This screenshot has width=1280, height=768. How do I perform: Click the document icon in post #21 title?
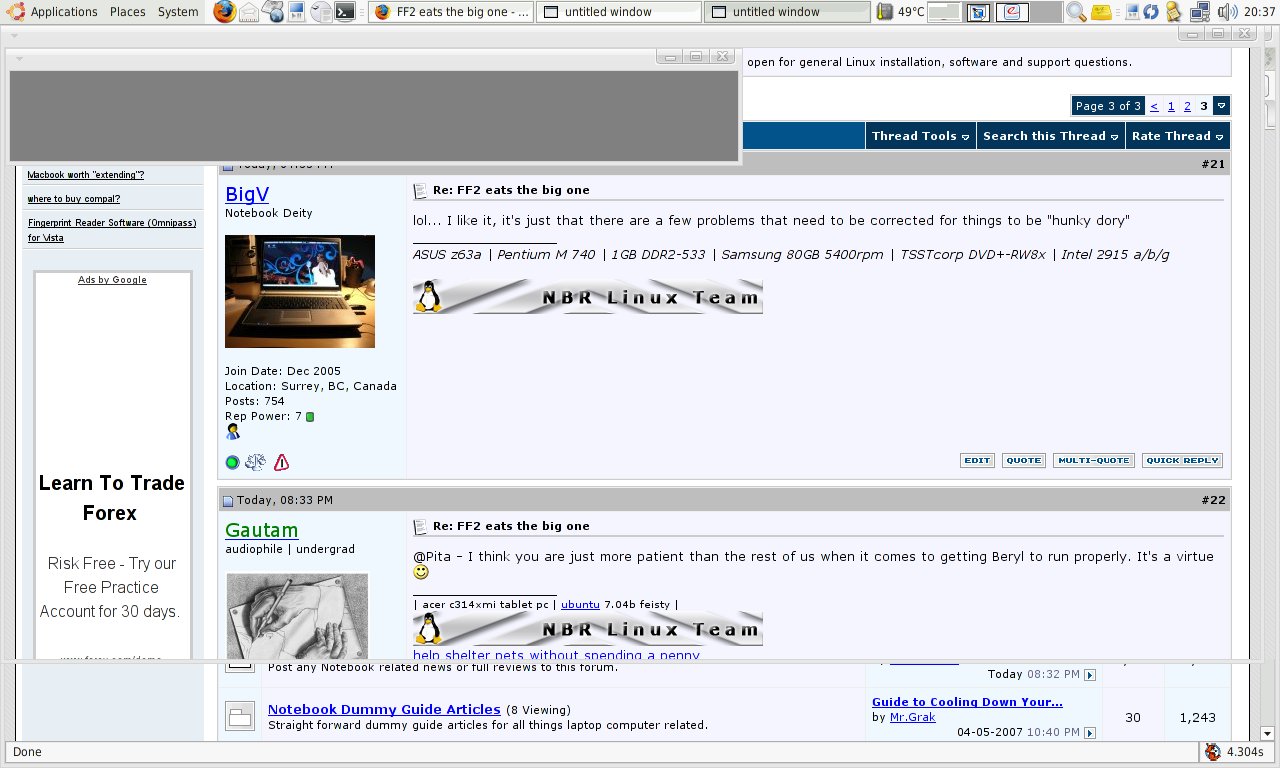click(420, 190)
